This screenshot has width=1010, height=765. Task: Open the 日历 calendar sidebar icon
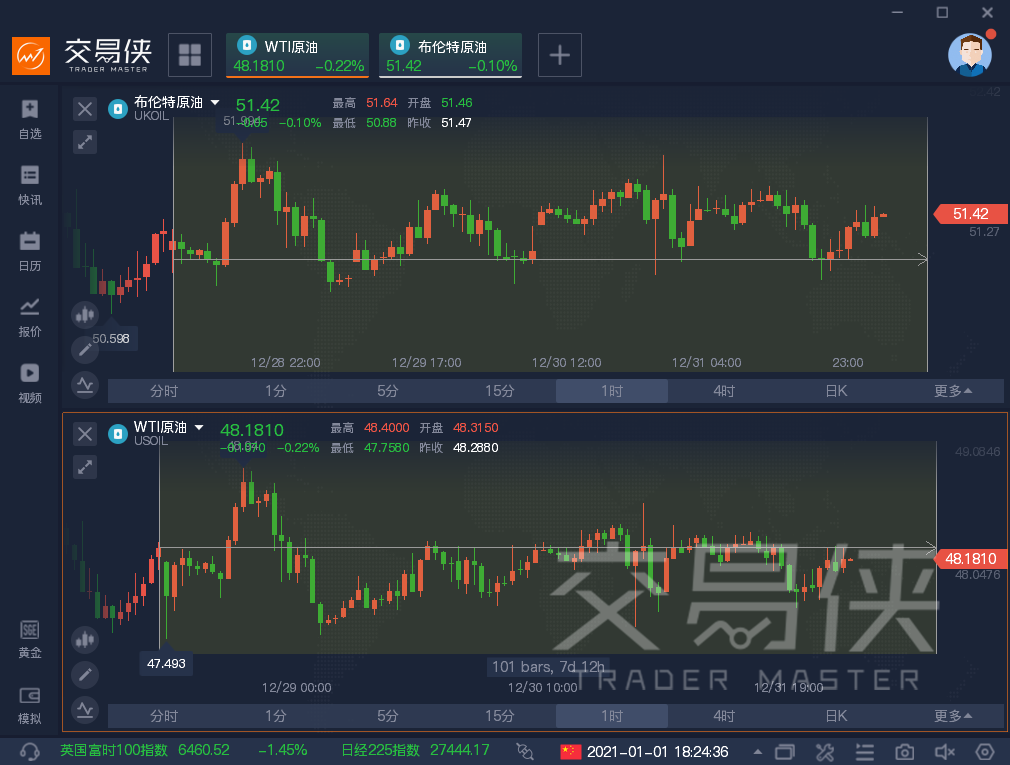pos(30,252)
